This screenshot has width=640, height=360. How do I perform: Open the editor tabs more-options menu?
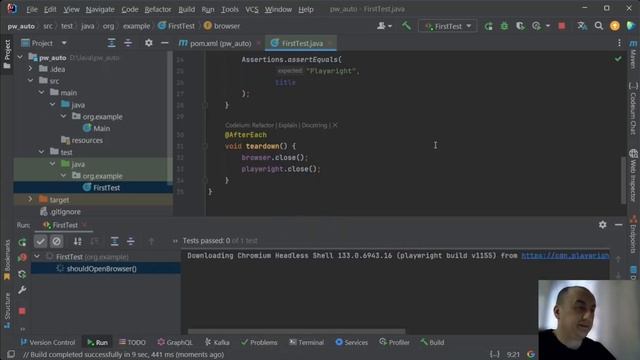coord(619,43)
